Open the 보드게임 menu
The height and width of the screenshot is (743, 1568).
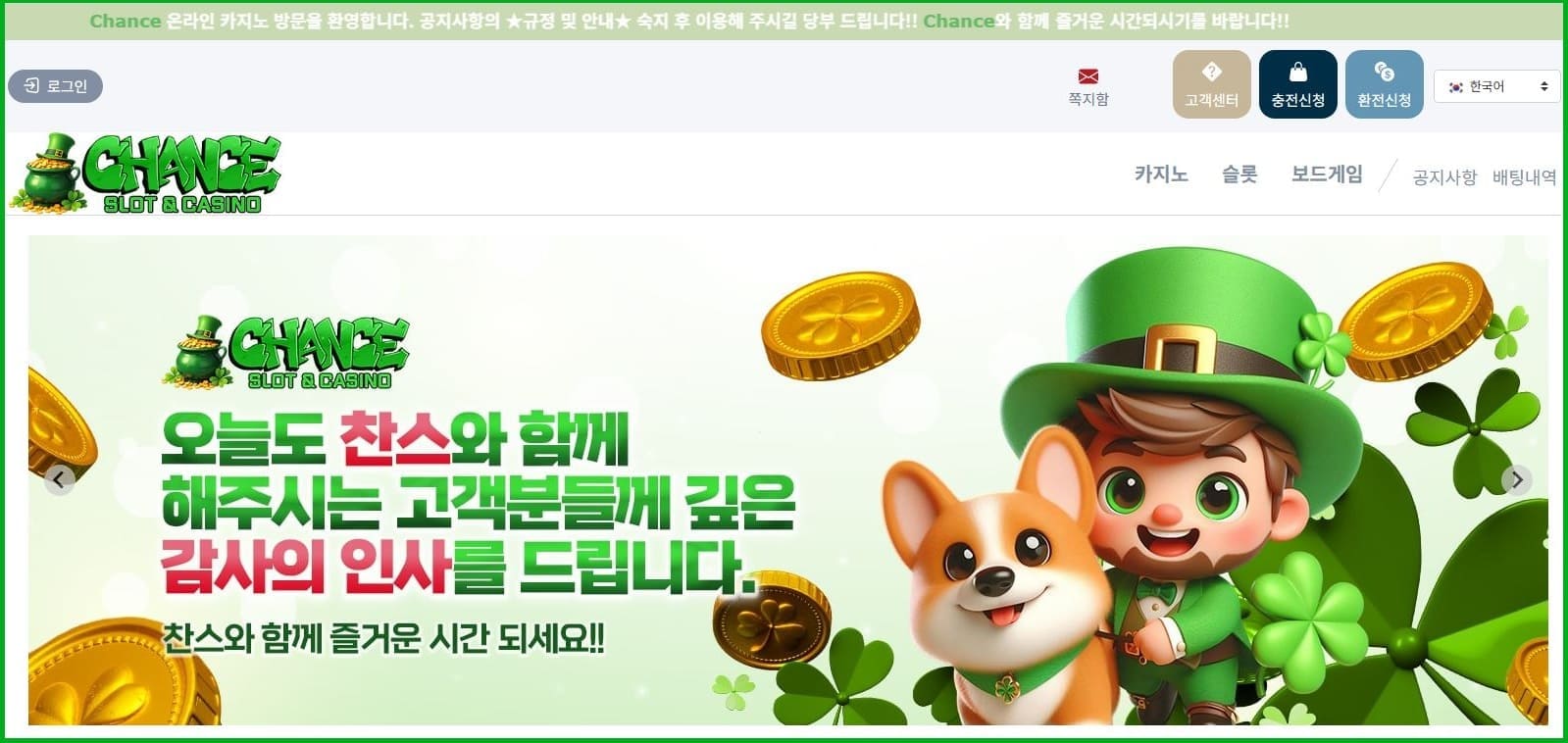click(1327, 174)
